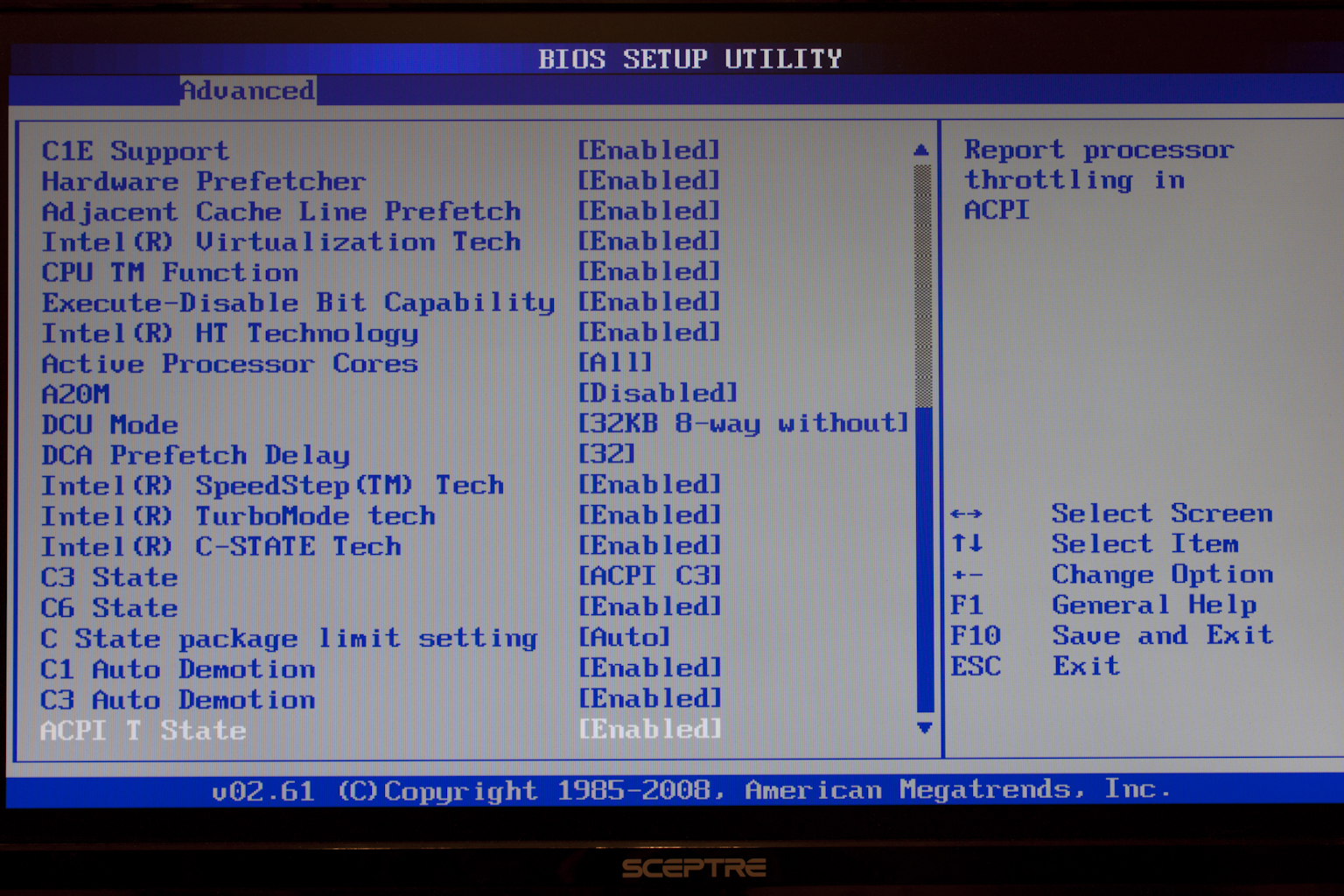1344x896 pixels.
Task: Toggle Intel(R) HT Technology value
Action: tap(648, 333)
